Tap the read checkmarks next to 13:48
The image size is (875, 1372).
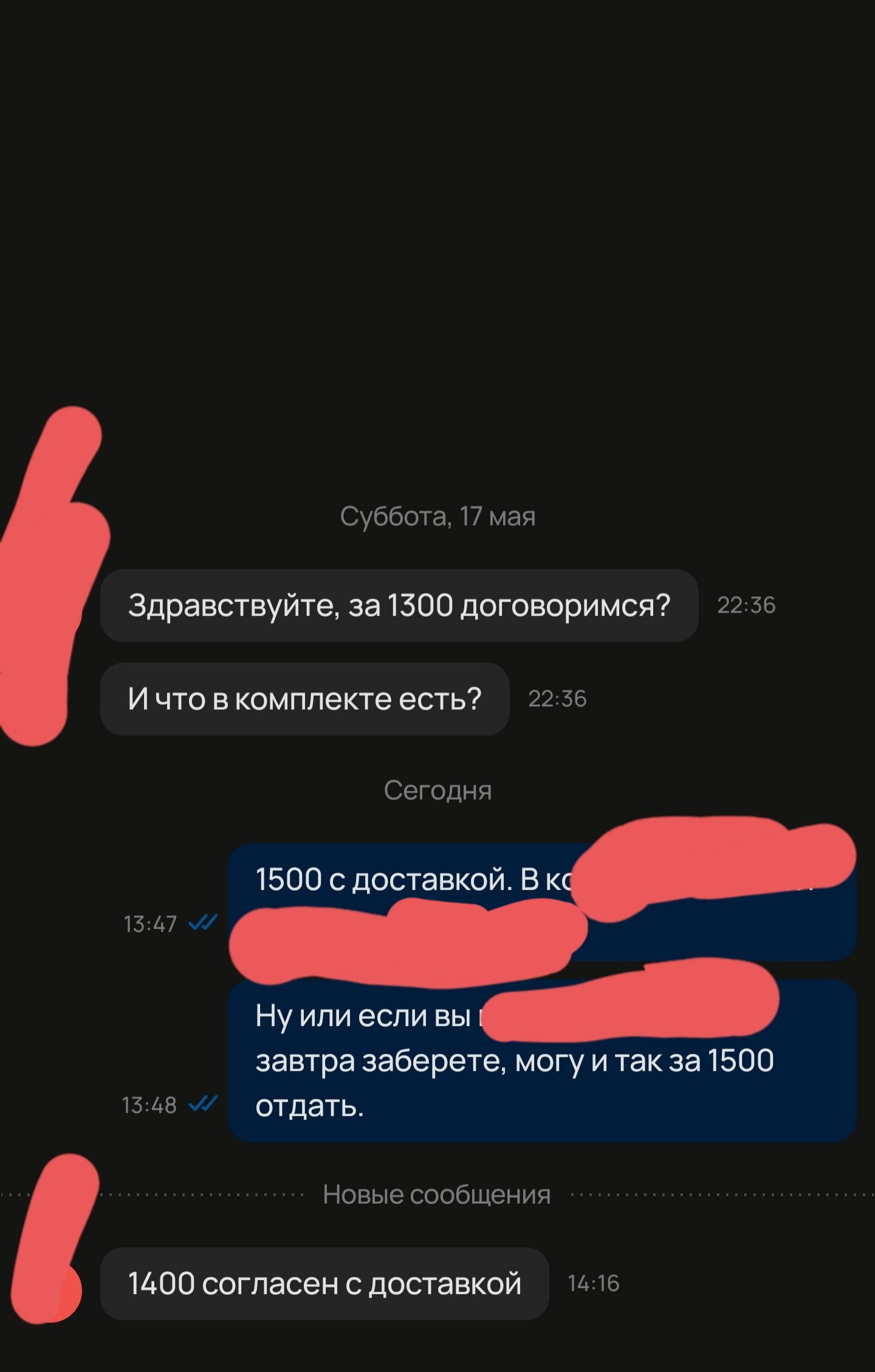pyautogui.click(x=203, y=1104)
